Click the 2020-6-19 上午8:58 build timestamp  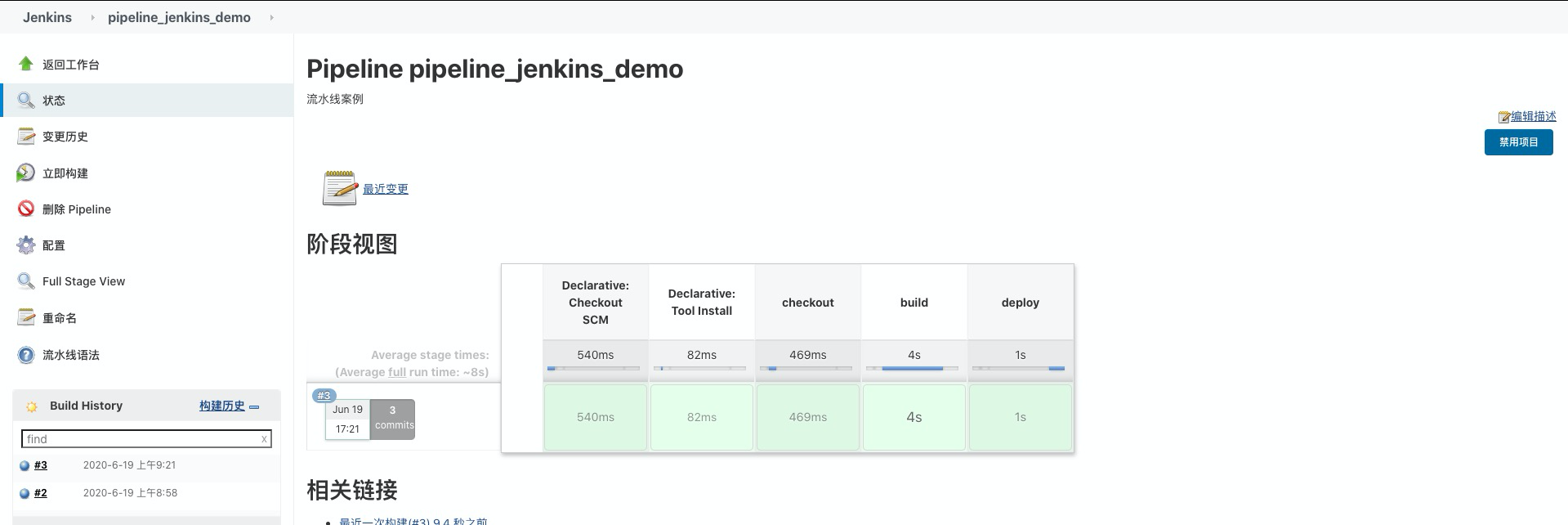tap(130, 493)
